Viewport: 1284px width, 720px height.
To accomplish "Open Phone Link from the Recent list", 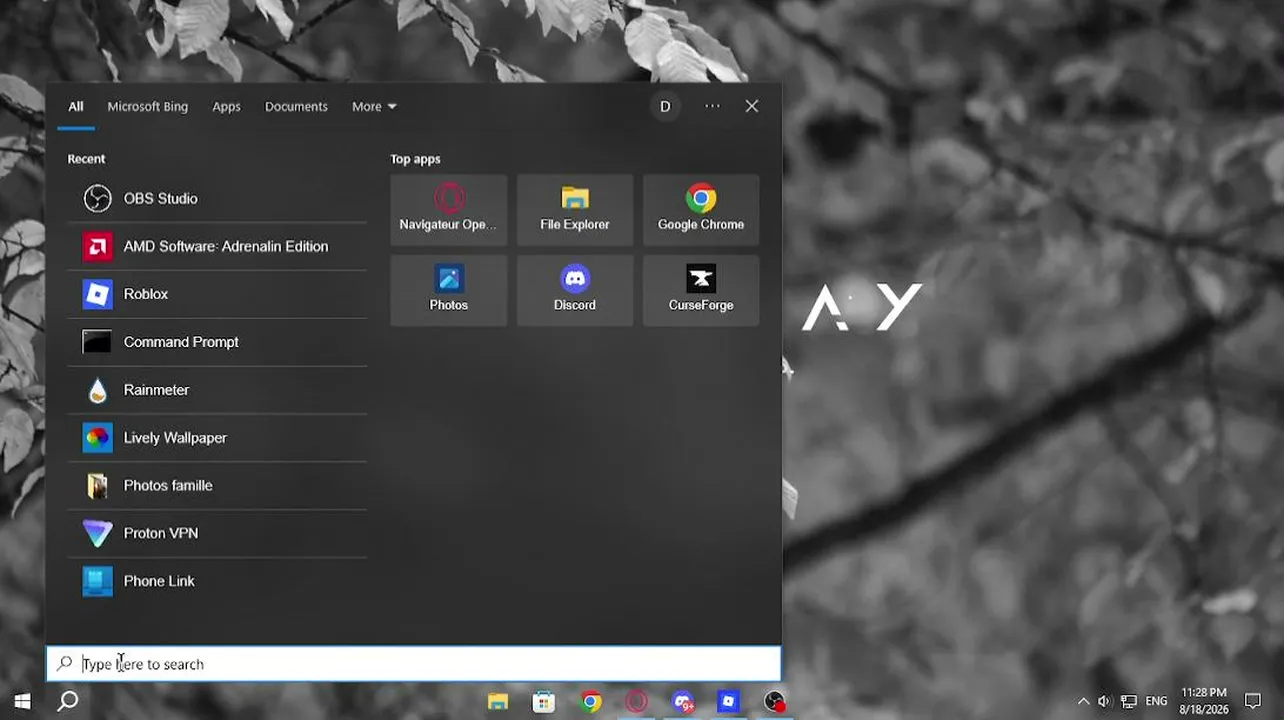I will pyautogui.click(x=217, y=581).
